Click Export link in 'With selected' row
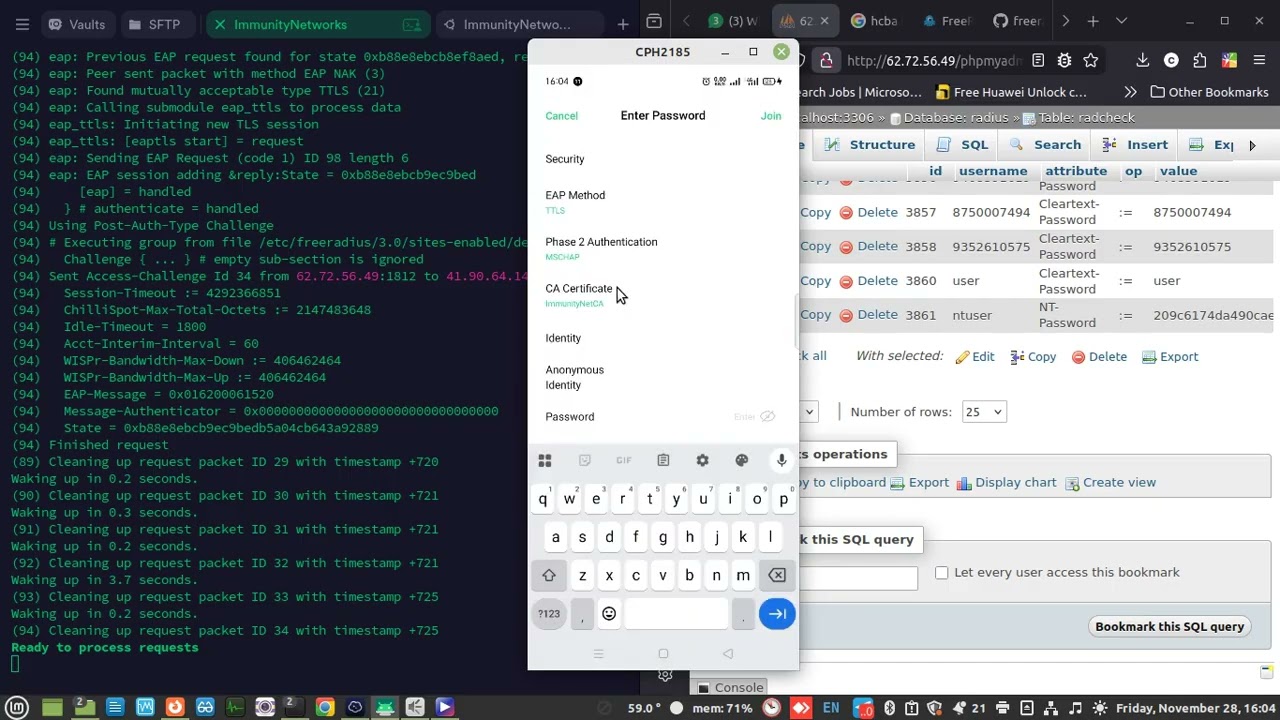 1170,357
